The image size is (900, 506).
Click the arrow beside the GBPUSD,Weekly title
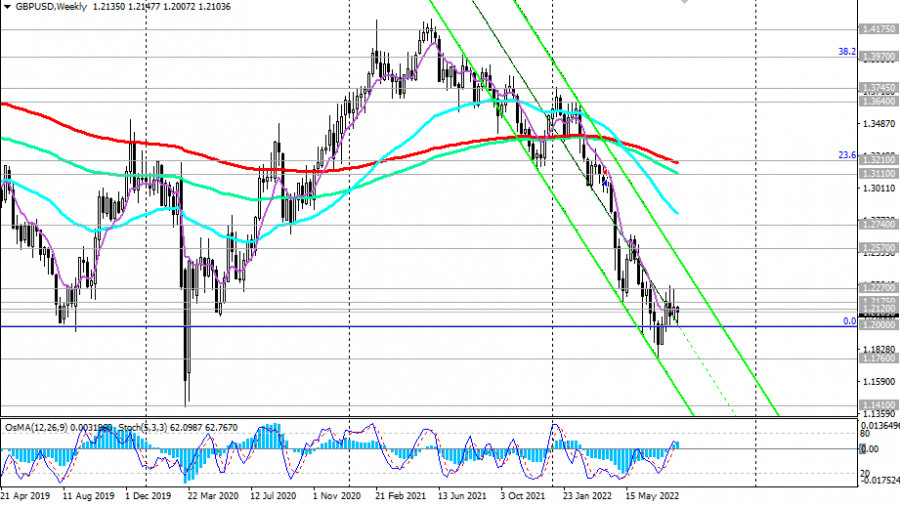7,5
